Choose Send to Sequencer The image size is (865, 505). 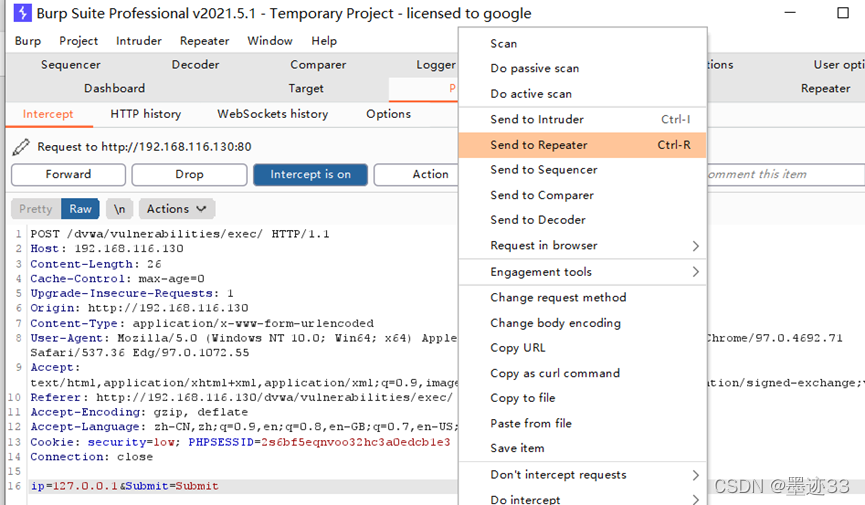coord(583,170)
